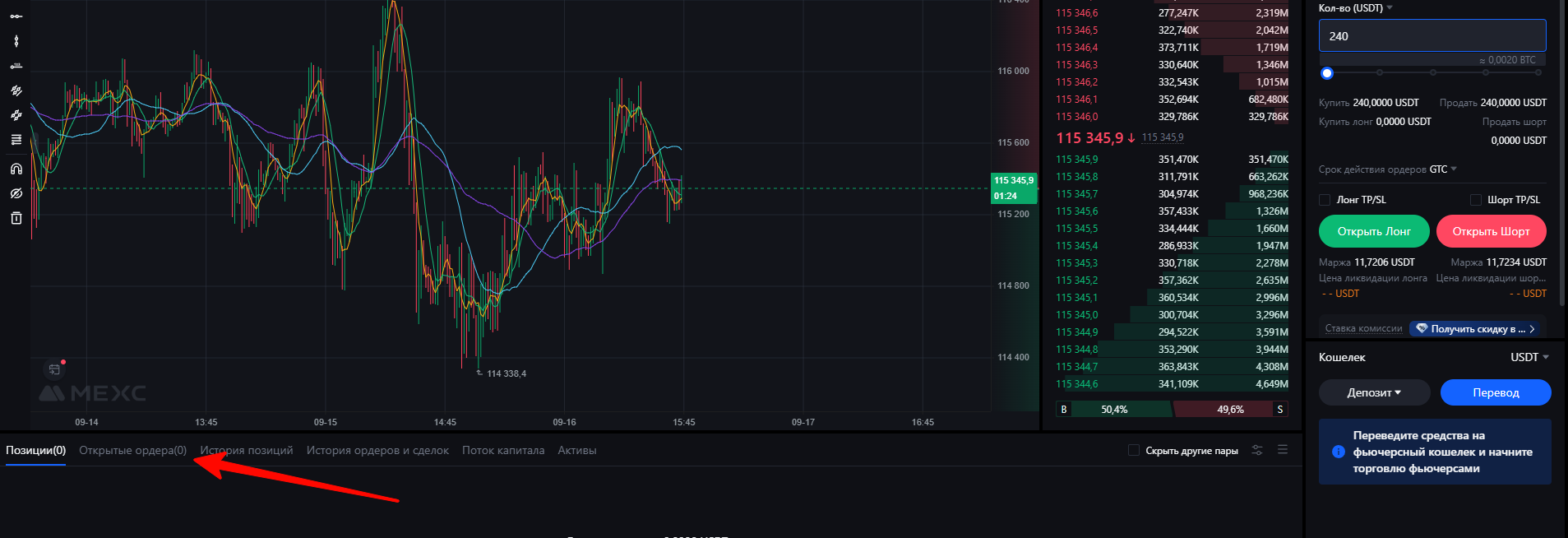The width and height of the screenshot is (1568, 538).
Task: Expand the 'Кол-во (USDT)' unit dropdown
Action: click(1390, 8)
